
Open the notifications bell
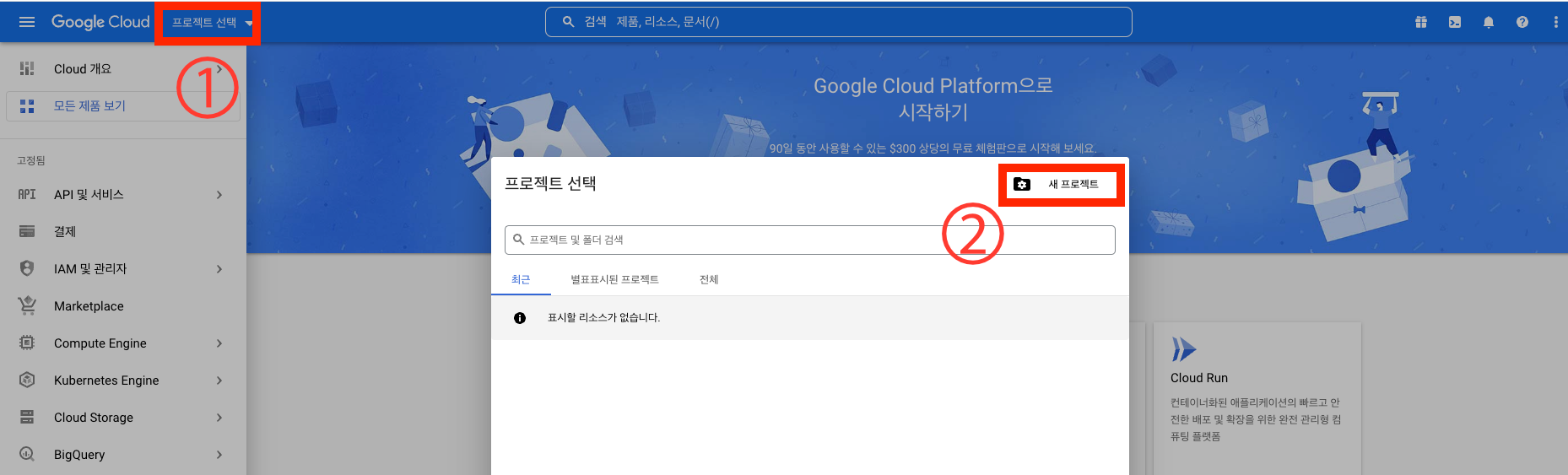pyautogui.click(x=1489, y=22)
